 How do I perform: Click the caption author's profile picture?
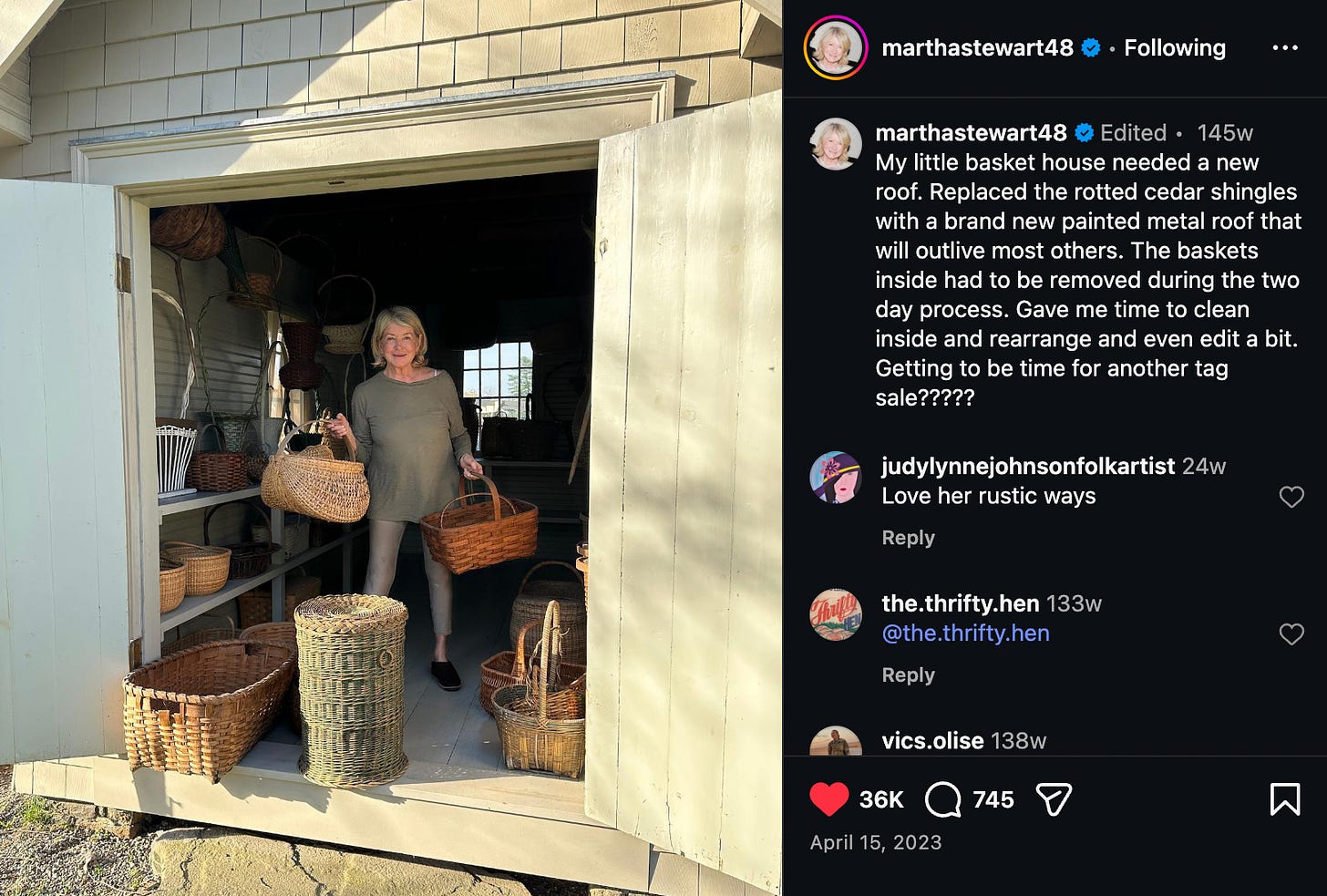[835, 144]
